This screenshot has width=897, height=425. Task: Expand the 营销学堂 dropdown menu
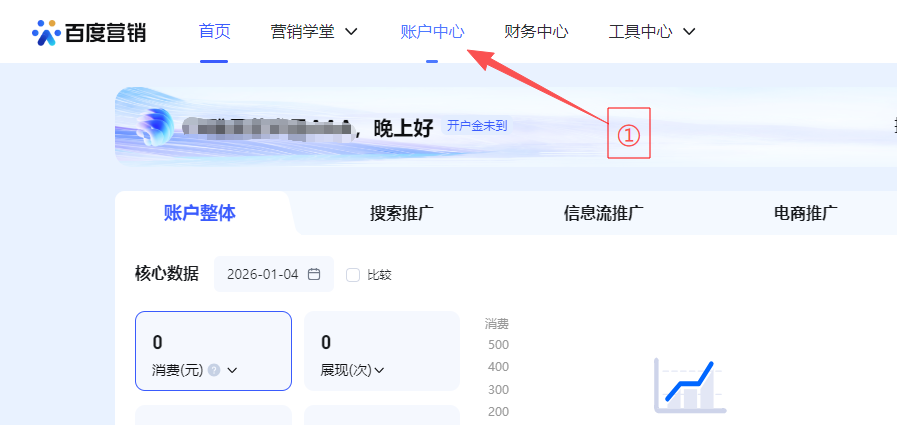click(x=314, y=32)
